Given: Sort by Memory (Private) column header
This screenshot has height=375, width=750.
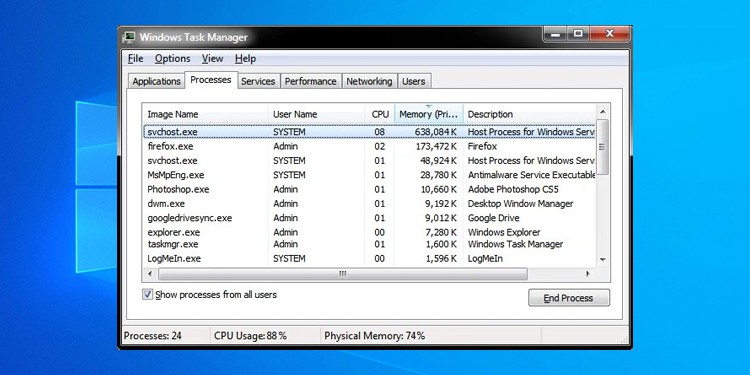Looking at the screenshot, I should [429, 114].
